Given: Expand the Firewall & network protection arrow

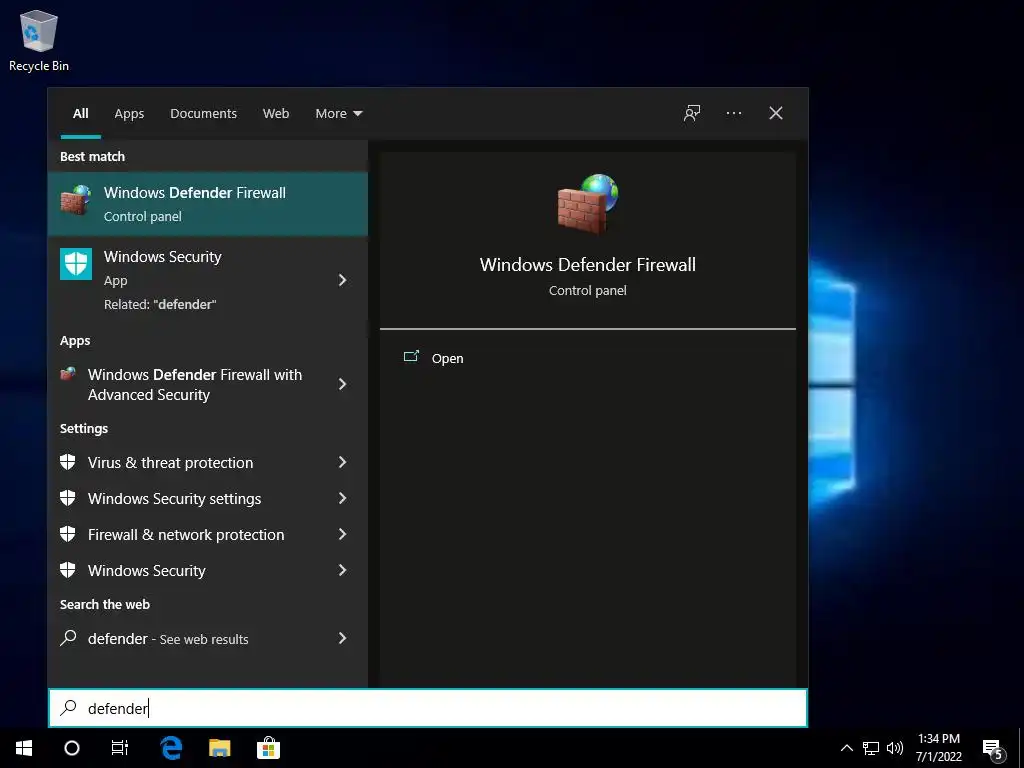Looking at the screenshot, I should coord(342,534).
